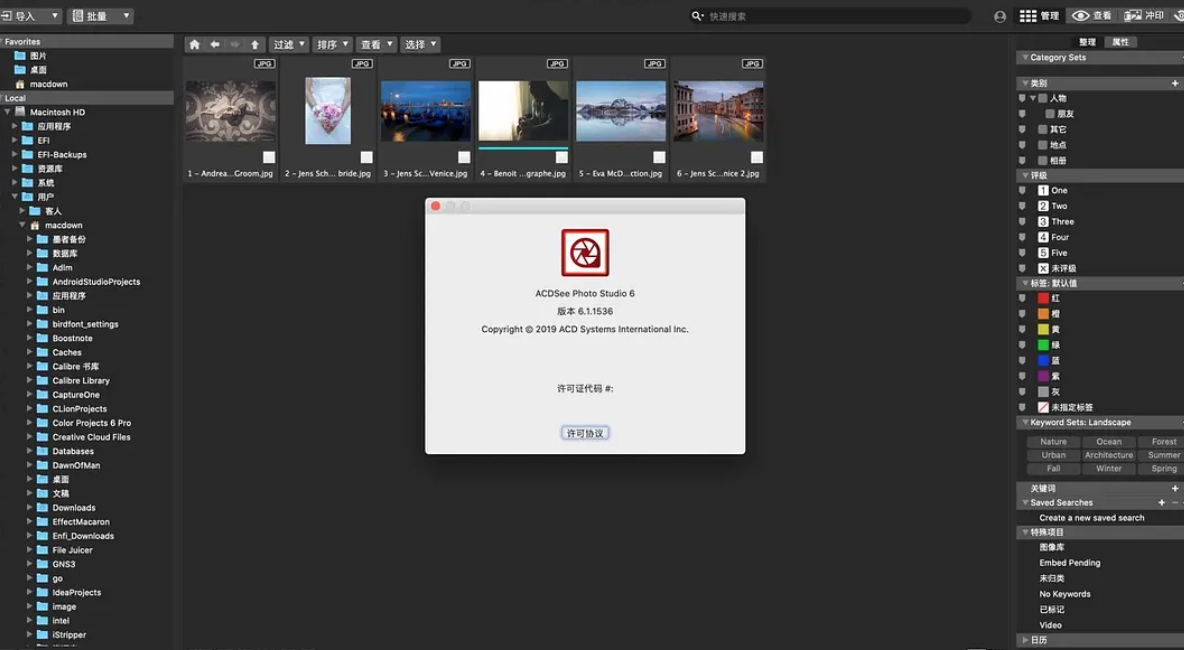Open the 查看 view dropdown in toolbar
The width and height of the screenshot is (1184, 650).
point(375,45)
